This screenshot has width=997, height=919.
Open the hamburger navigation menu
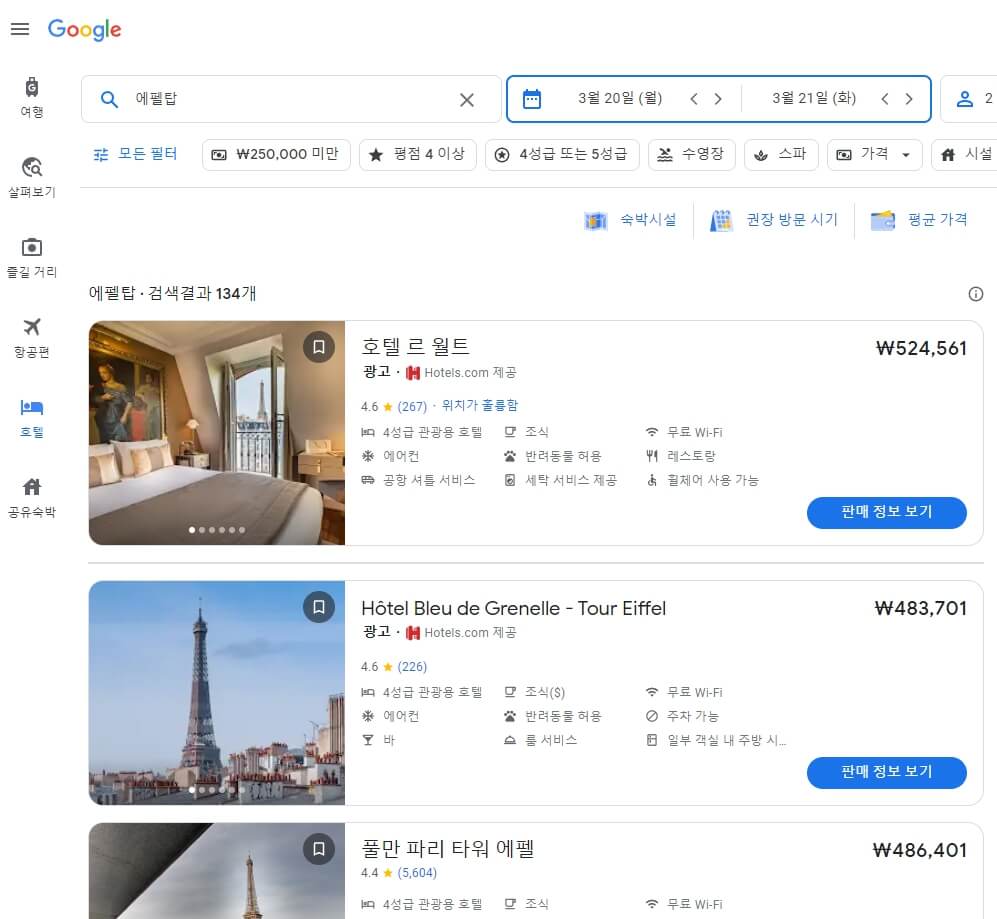19,28
